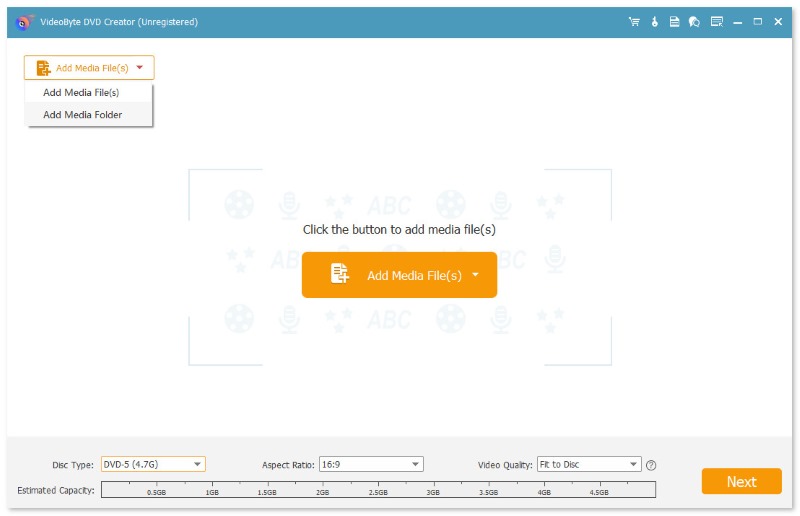800x516 pixels.
Task: Select Add Media File(s) menu entry
Action: (x=81, y=93)
